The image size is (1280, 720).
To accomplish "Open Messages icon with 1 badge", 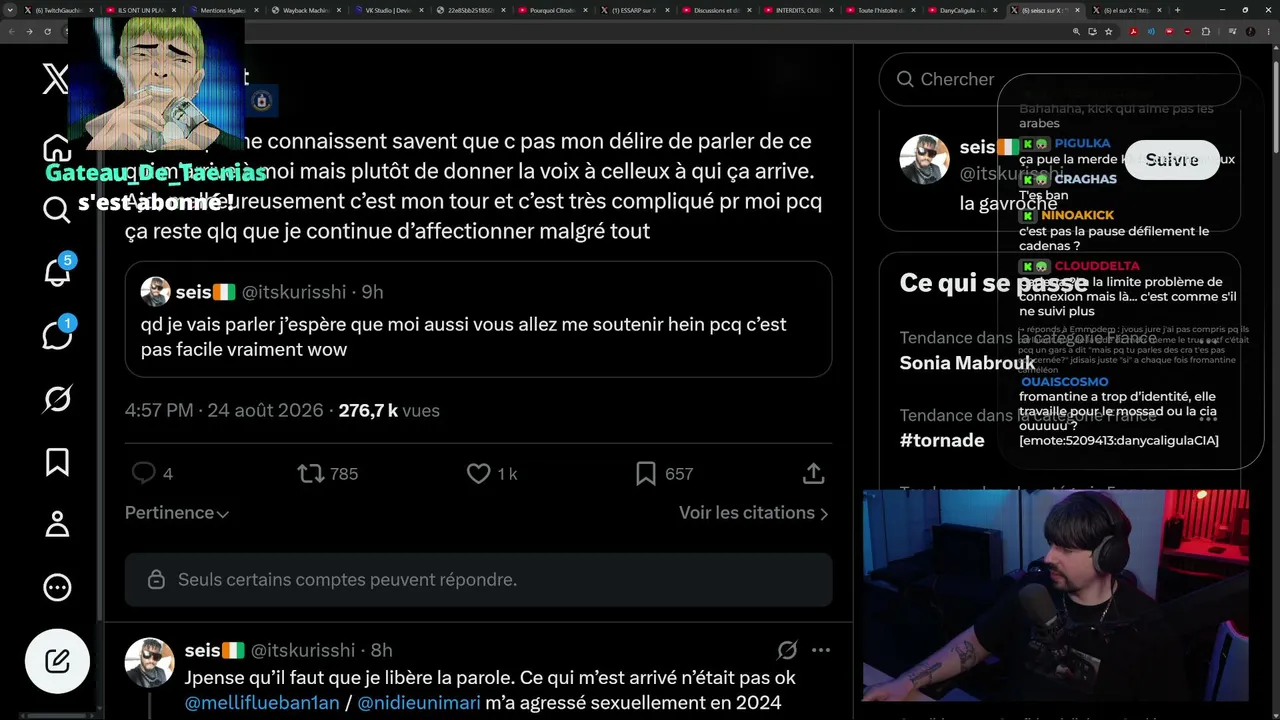I will click(57, 335).
